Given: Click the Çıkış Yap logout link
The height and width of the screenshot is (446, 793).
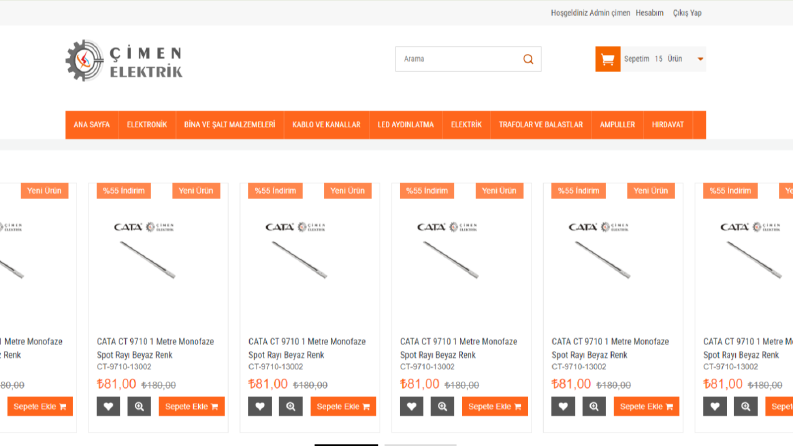Looking at the screenshot, I should [687, 13].
